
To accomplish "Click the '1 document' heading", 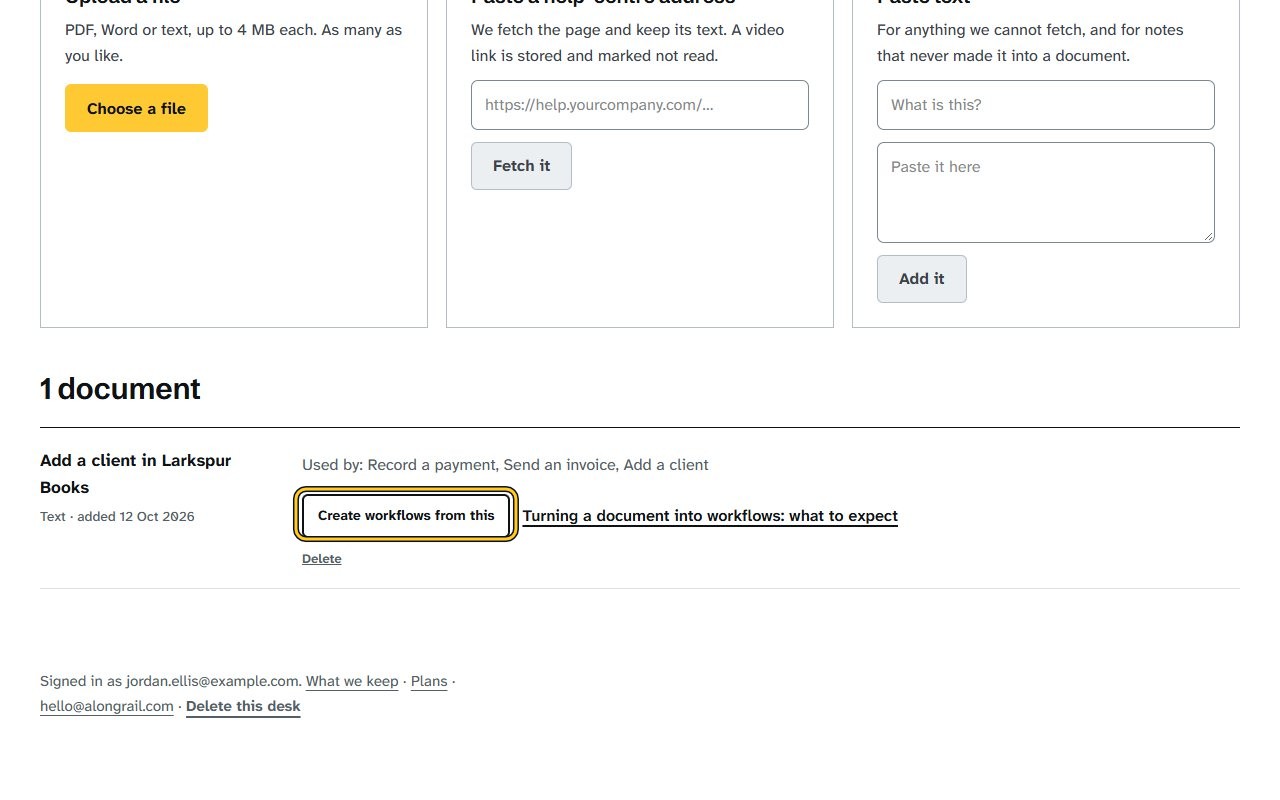I will pyautogui.click(x=120, y=389).
